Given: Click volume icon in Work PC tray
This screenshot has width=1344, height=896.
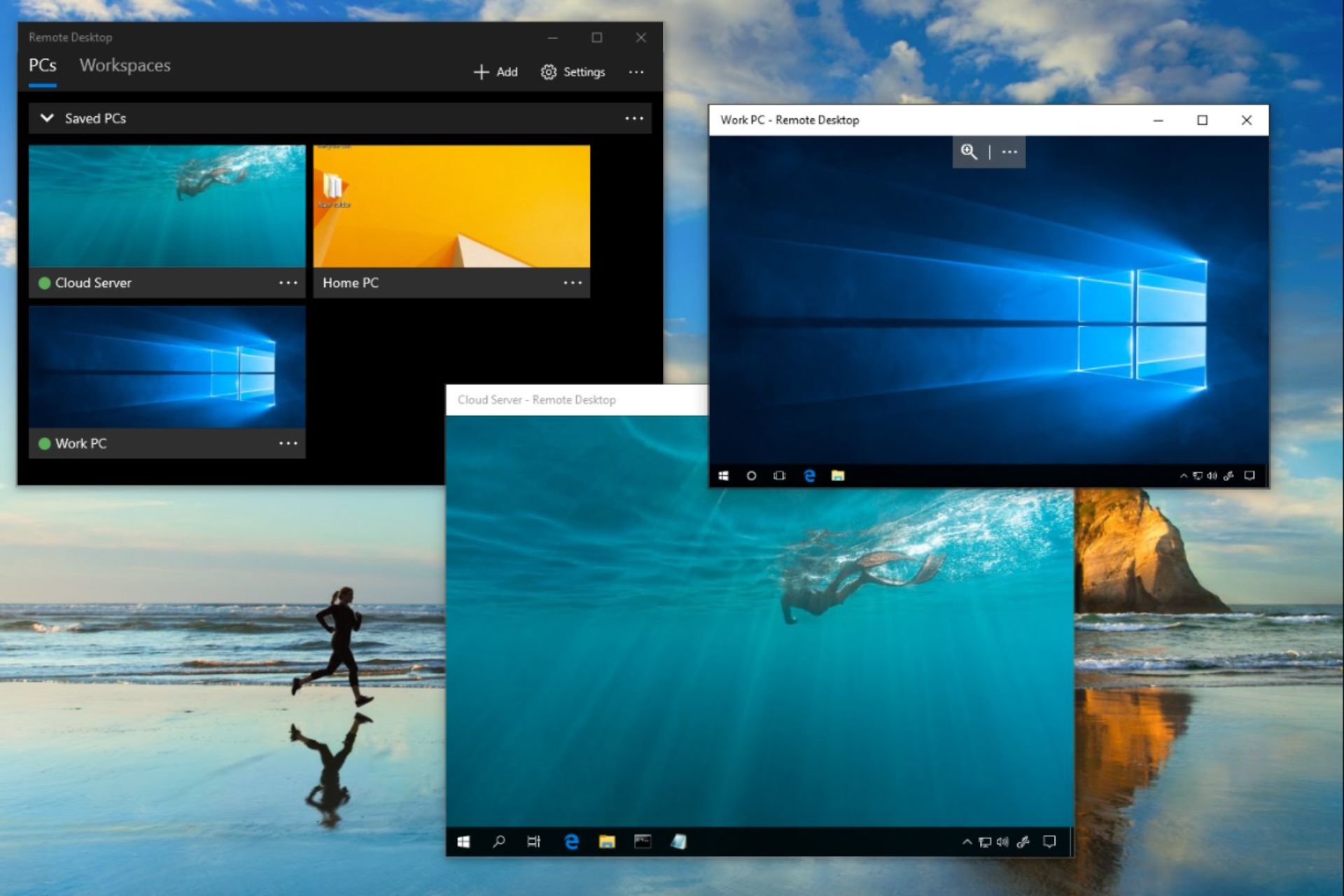Looking at the screenshot, I should [x=1212, y=476].
